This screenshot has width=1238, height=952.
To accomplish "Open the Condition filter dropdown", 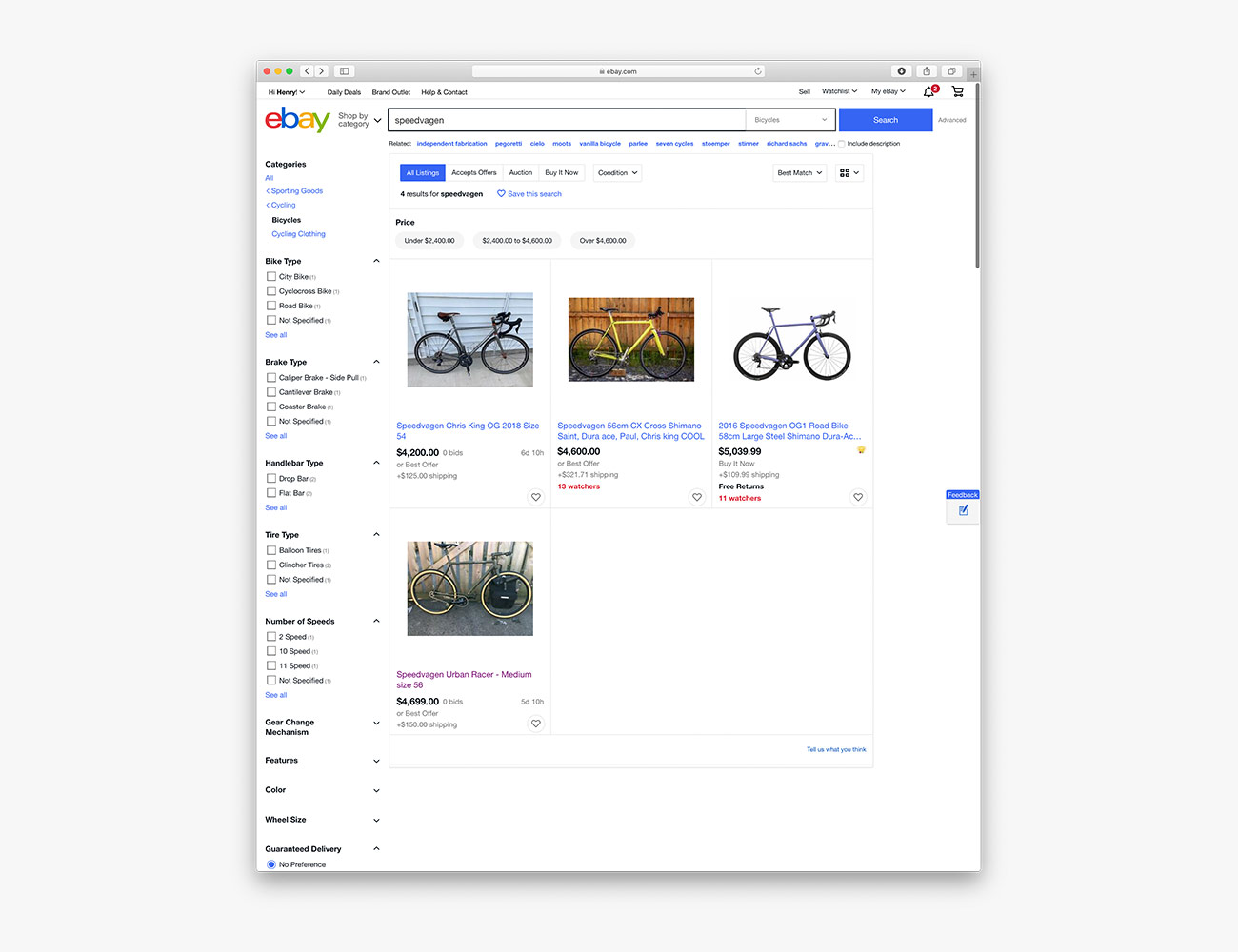I will click(x=617, y=173).
